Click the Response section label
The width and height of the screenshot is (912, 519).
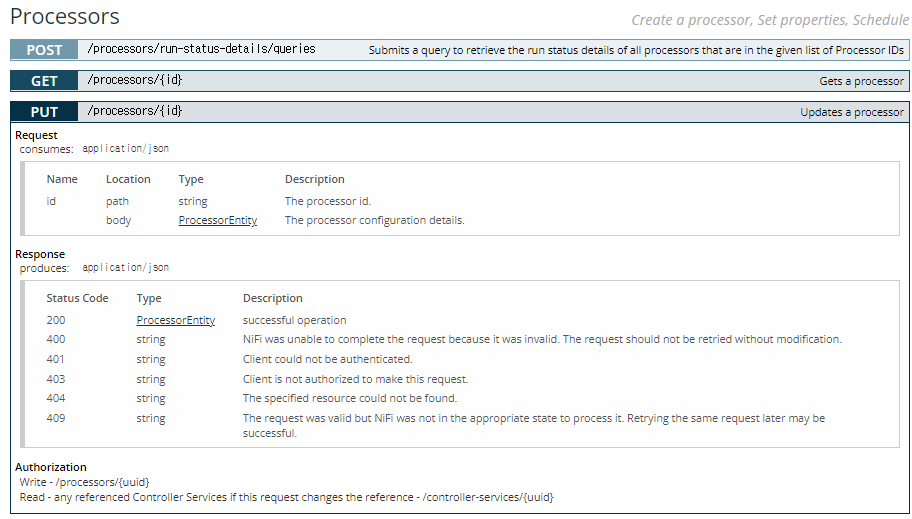(40, 254)
